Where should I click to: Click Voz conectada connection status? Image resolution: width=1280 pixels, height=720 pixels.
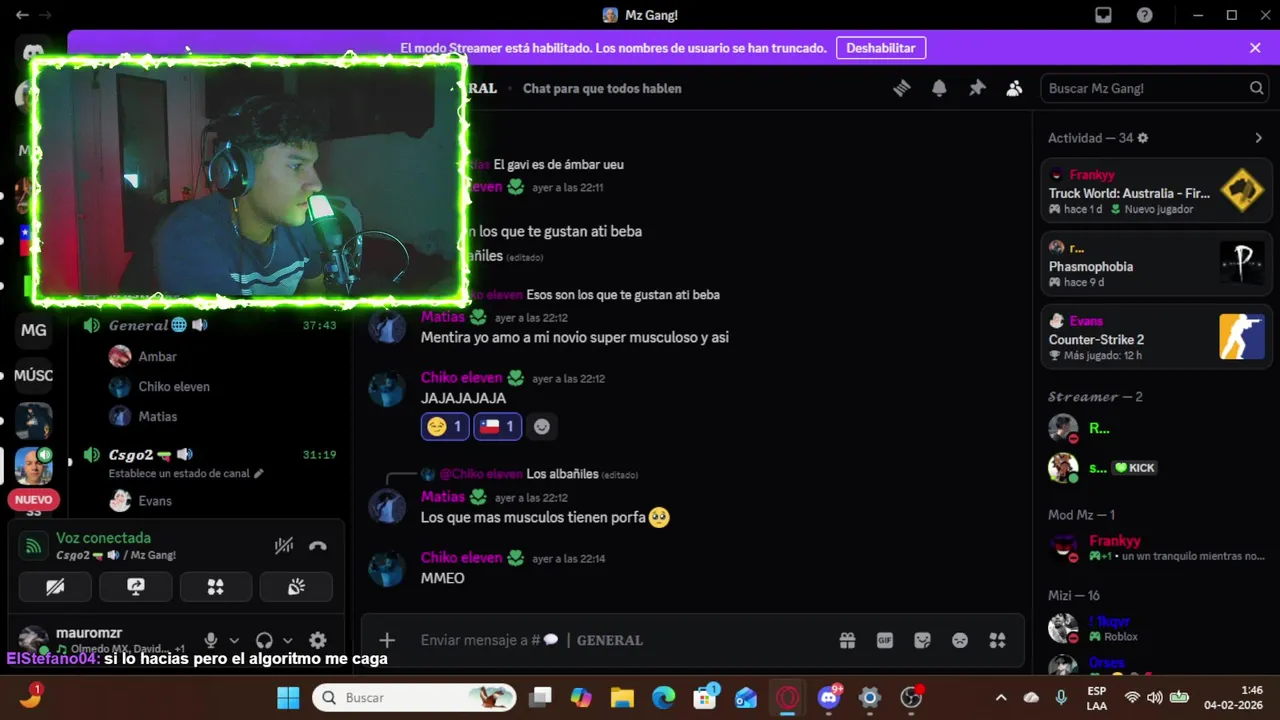point(103,538)
